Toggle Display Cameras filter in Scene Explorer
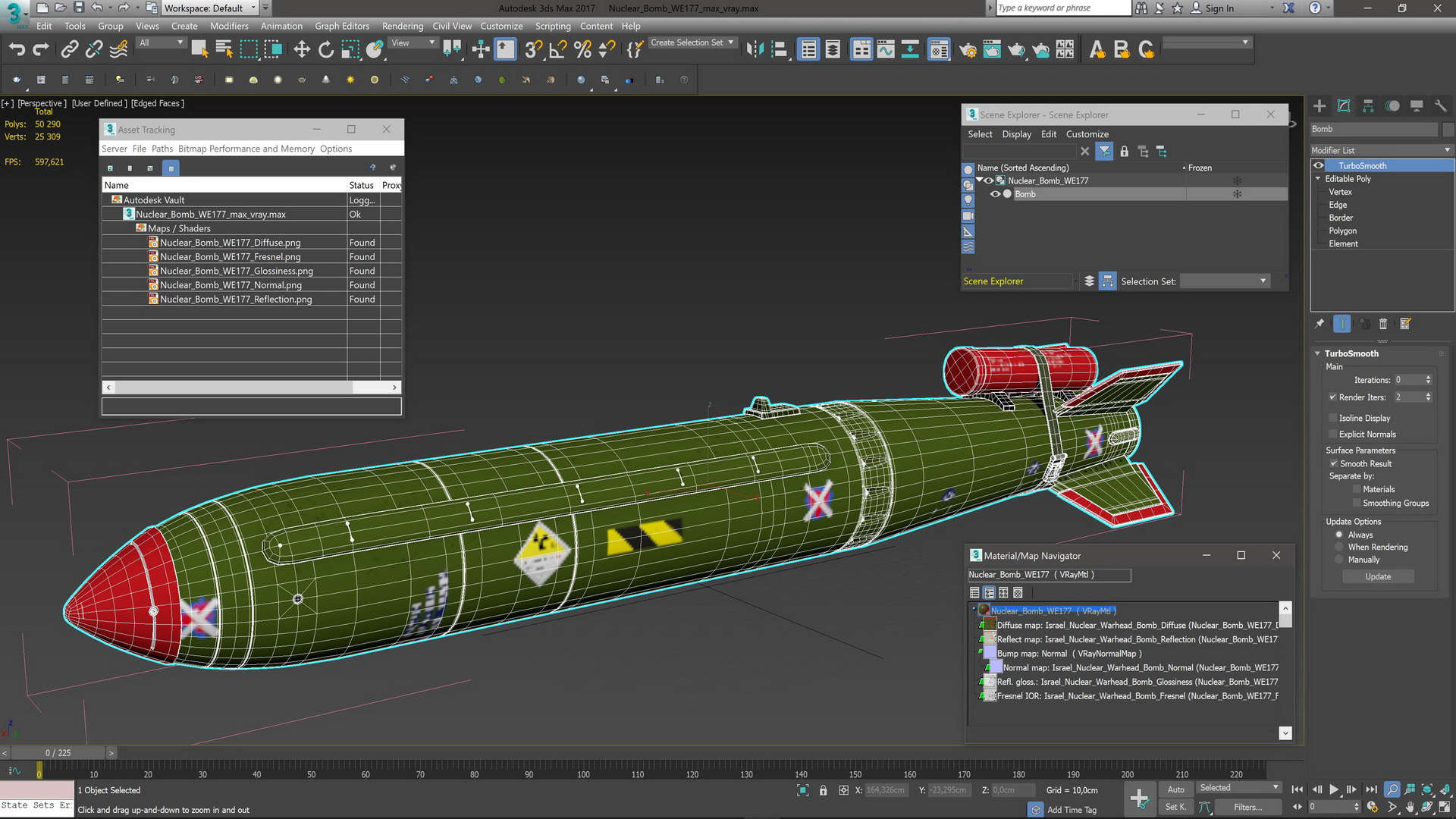Image resolution: width=1456 pixels, height=819 pixels. [968, 216]
